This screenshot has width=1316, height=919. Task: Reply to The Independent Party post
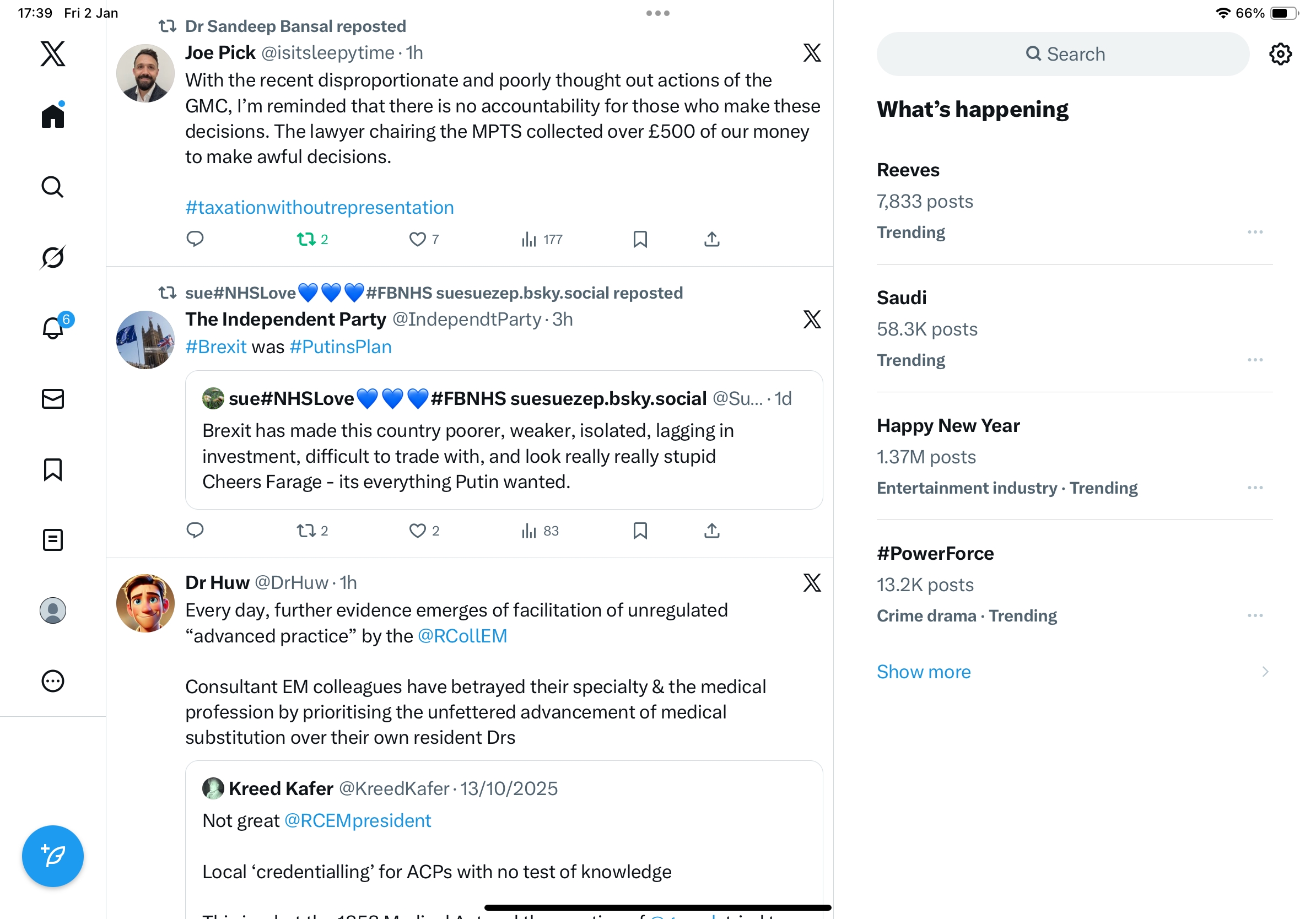tap(195, 531)
